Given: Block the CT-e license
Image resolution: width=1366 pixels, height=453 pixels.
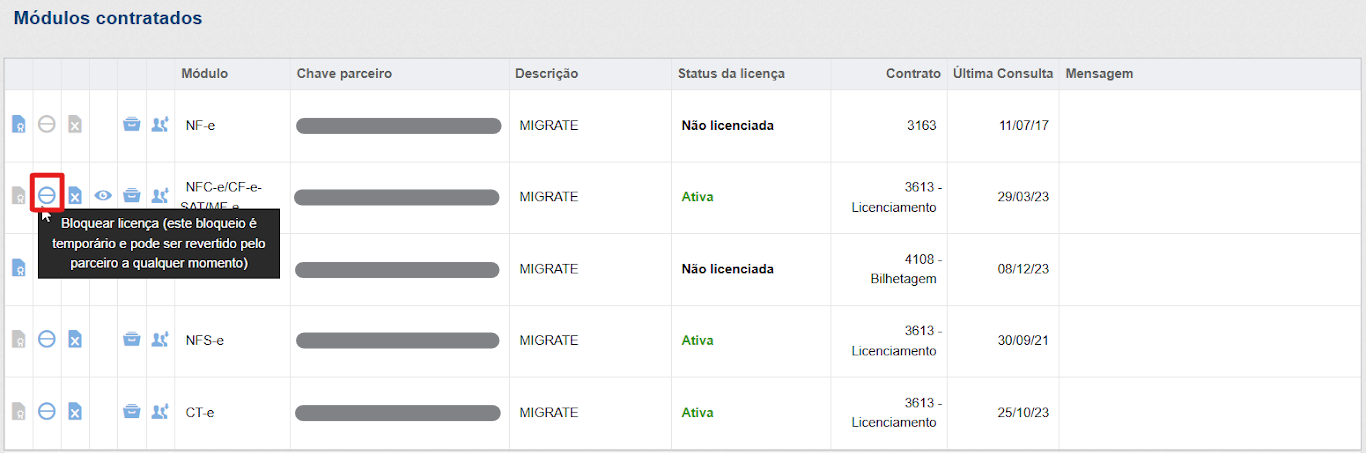Looking at the screenshot, I should (x=47, y=411).
